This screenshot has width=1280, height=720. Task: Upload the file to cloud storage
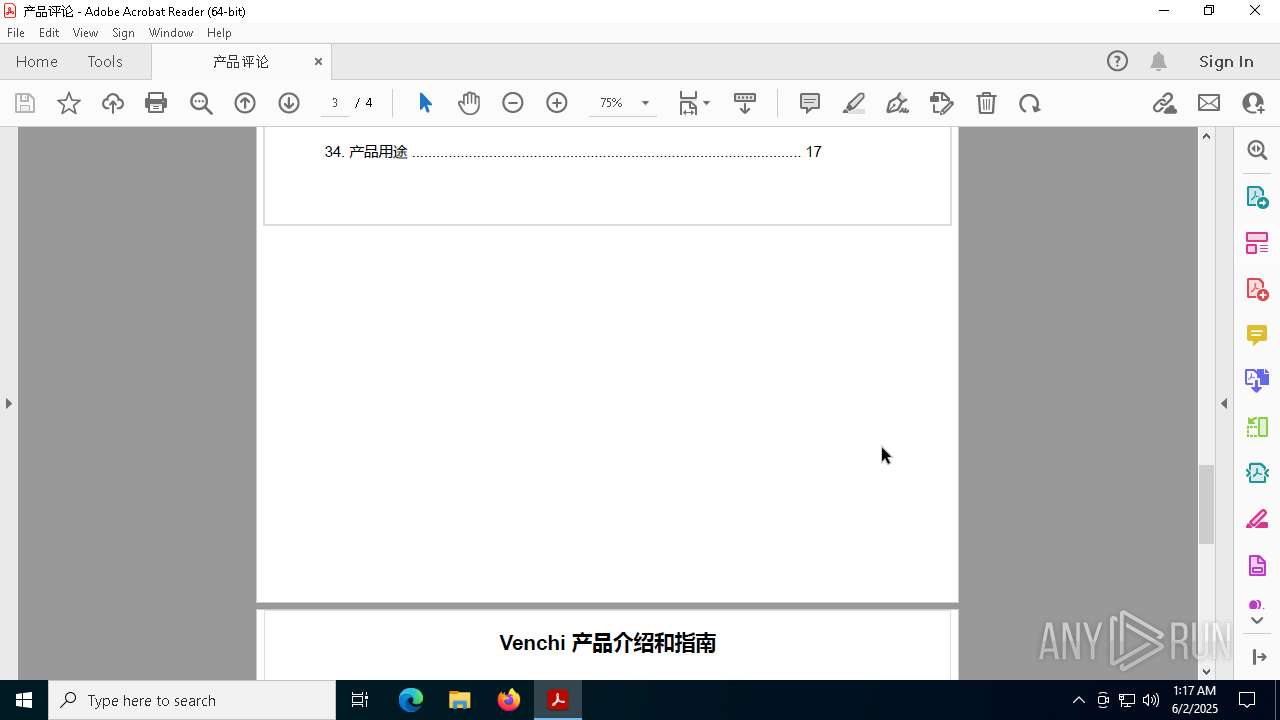[112, 103]
